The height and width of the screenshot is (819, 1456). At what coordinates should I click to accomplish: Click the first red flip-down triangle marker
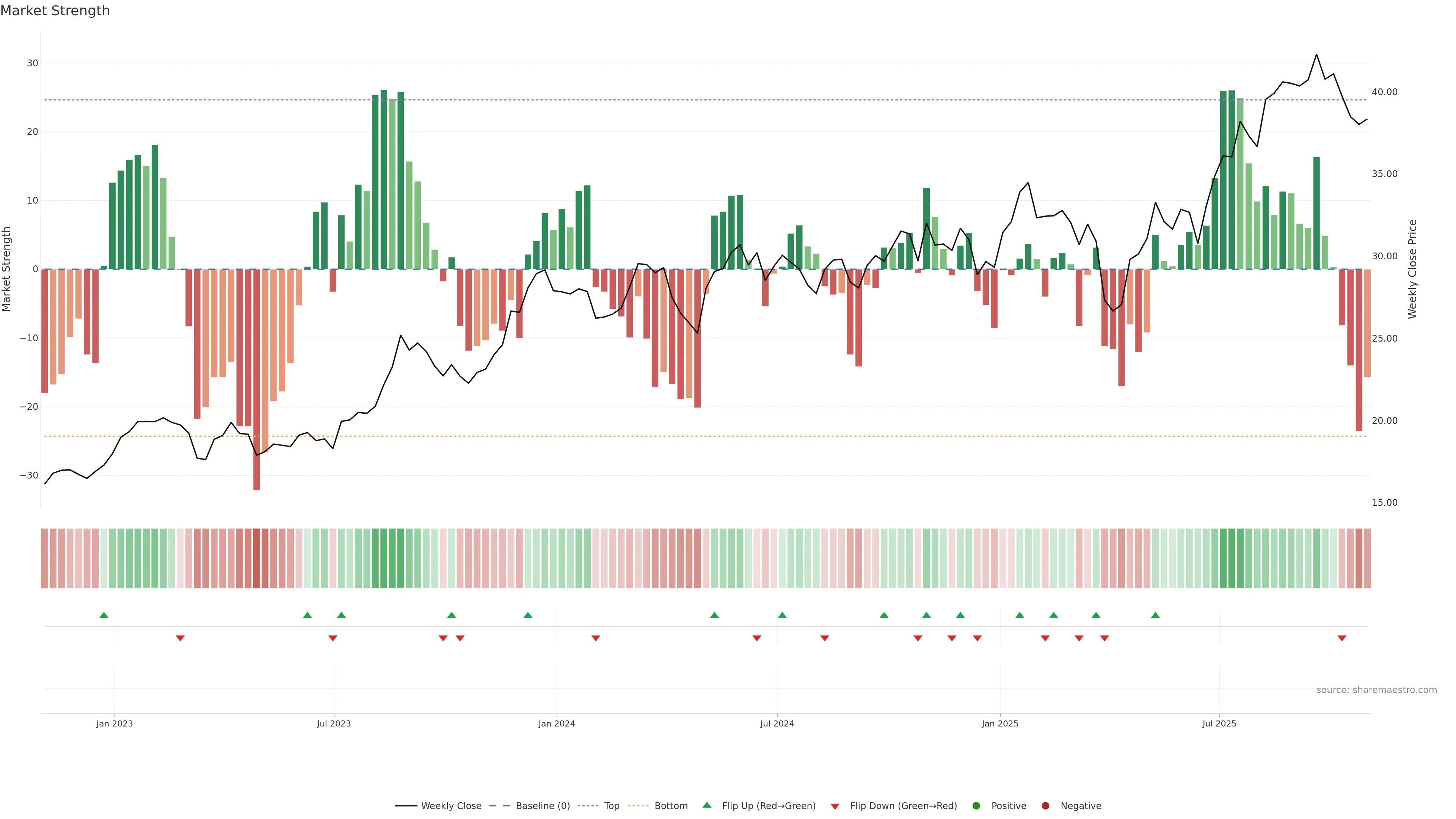tap(180, 638)
